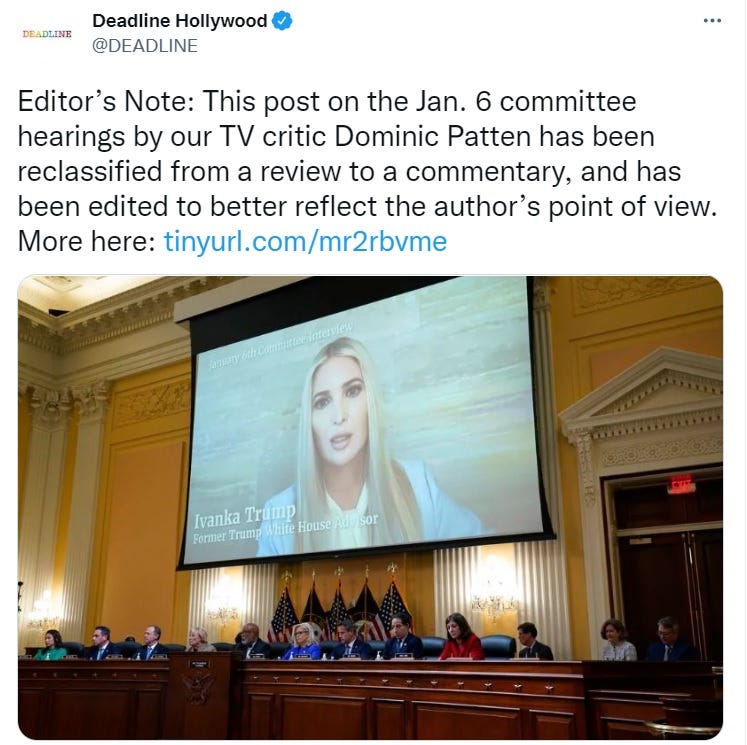This screenshot has height=745, width=747.
Task: Click the red EXIT sign in photo
Action: 681,484
